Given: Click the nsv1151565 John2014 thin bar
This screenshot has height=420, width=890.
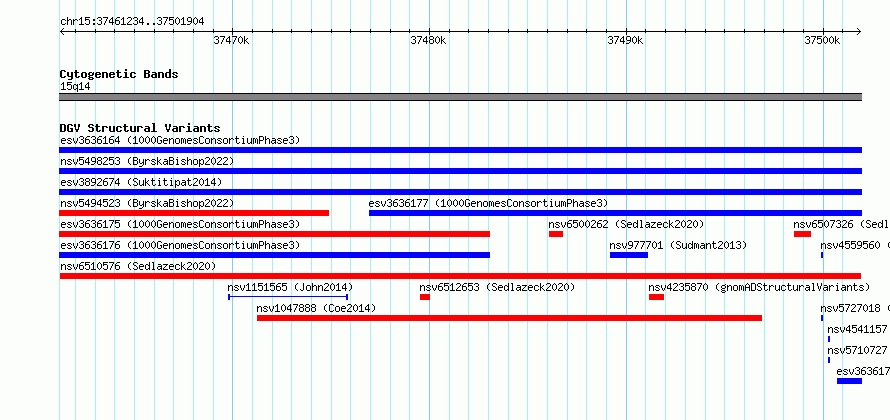Looking at the screenshot, I should click(x=288, y=297).
